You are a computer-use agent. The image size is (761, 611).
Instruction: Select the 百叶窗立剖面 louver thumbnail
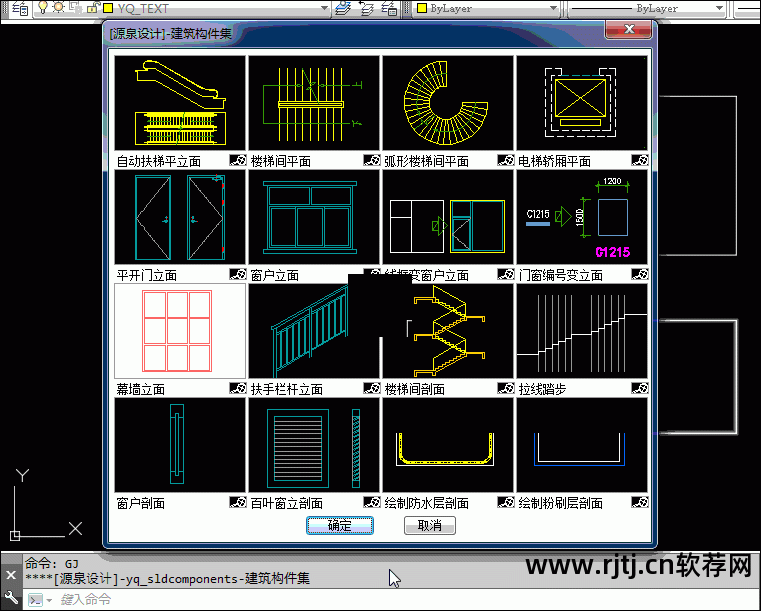314,445
